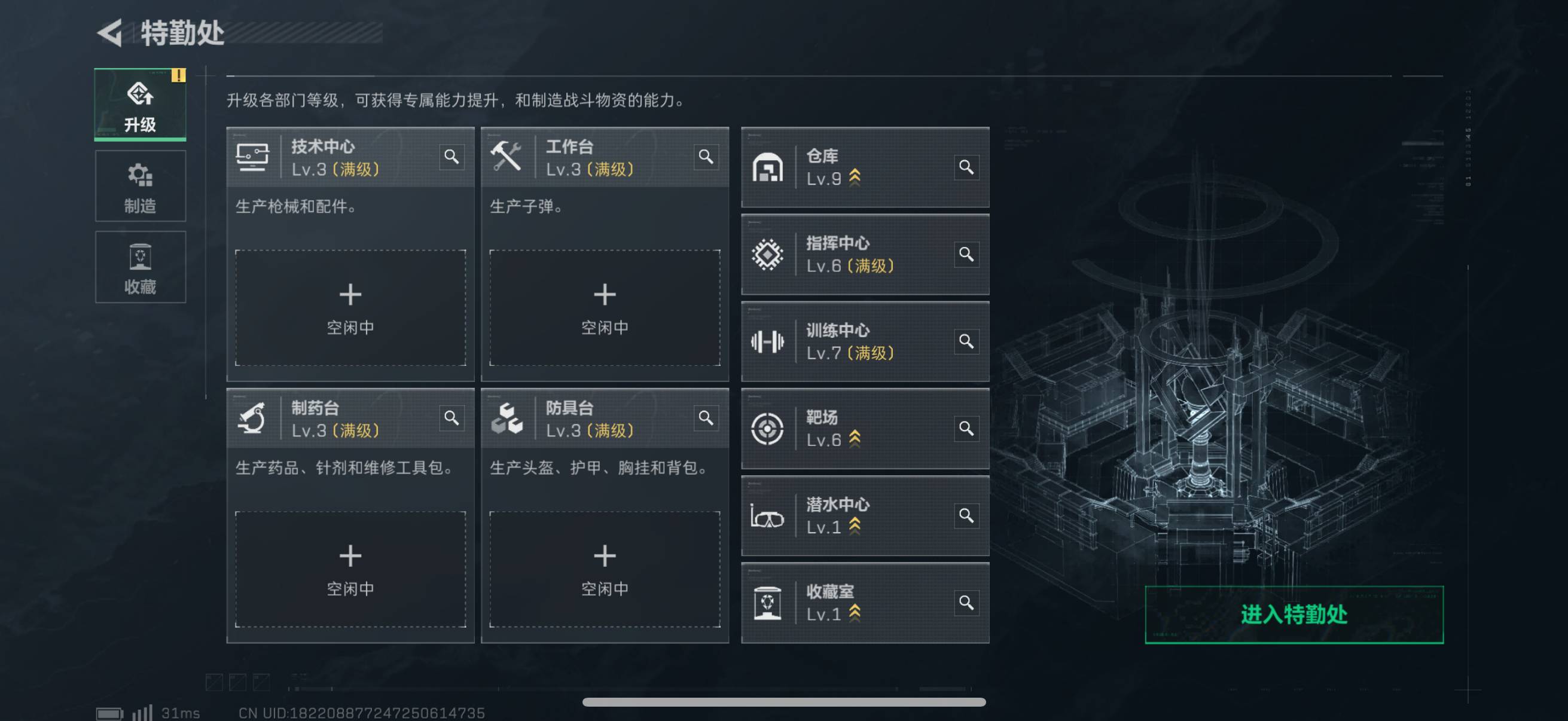Viewport: 1568px width, 721px height.
Task: Open magnifier on 训练中心 row
Action: (x=966, y=341)
